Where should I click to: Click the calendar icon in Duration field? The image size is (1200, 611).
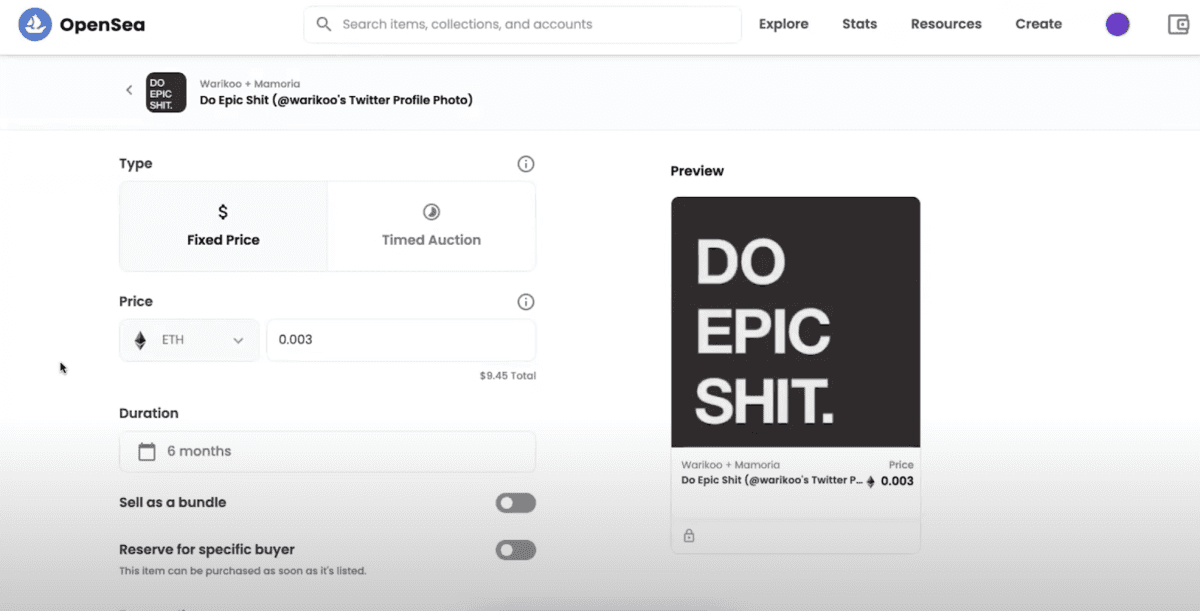(x=147, y=452)
